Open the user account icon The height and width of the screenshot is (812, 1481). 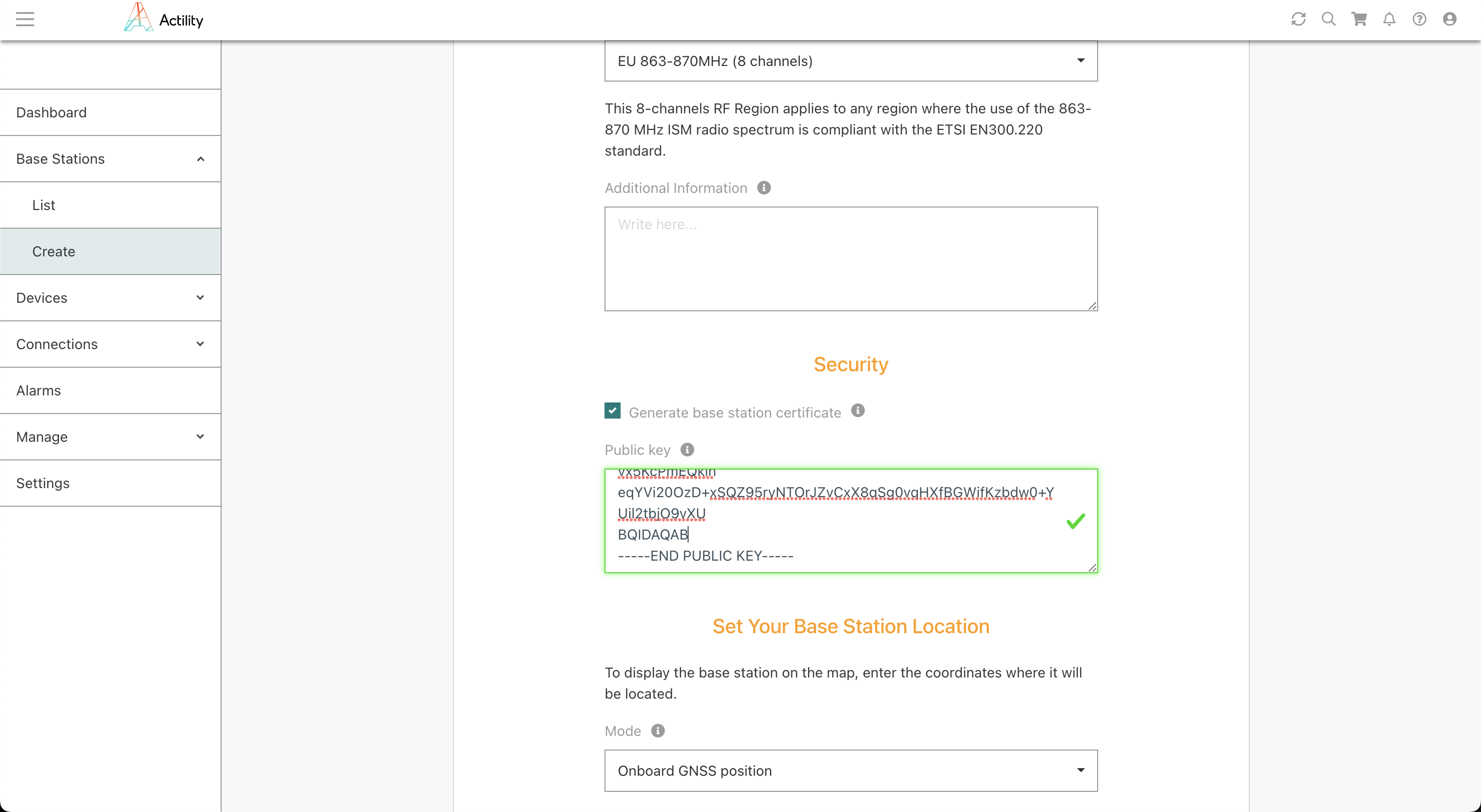pyautogui.click(x=1449, y=19)
